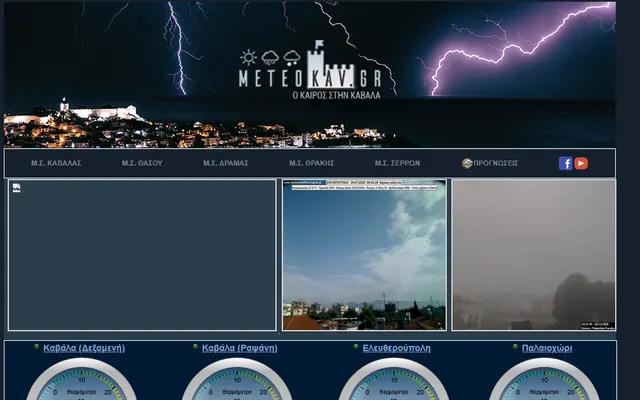The height and width of the screenshot is (400, 640).
Task: Open the Μ.Σ. ΣΕΡΡΩΝ menu
Action: pyautogui.click(x=398, y=163)
